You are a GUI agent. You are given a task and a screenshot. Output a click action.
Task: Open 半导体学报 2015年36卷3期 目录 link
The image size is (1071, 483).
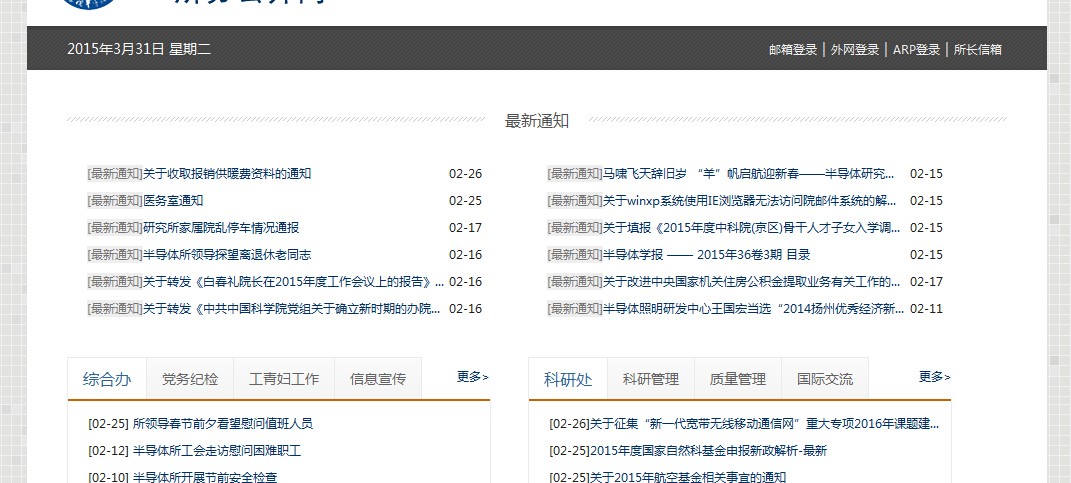coord(706,255)
